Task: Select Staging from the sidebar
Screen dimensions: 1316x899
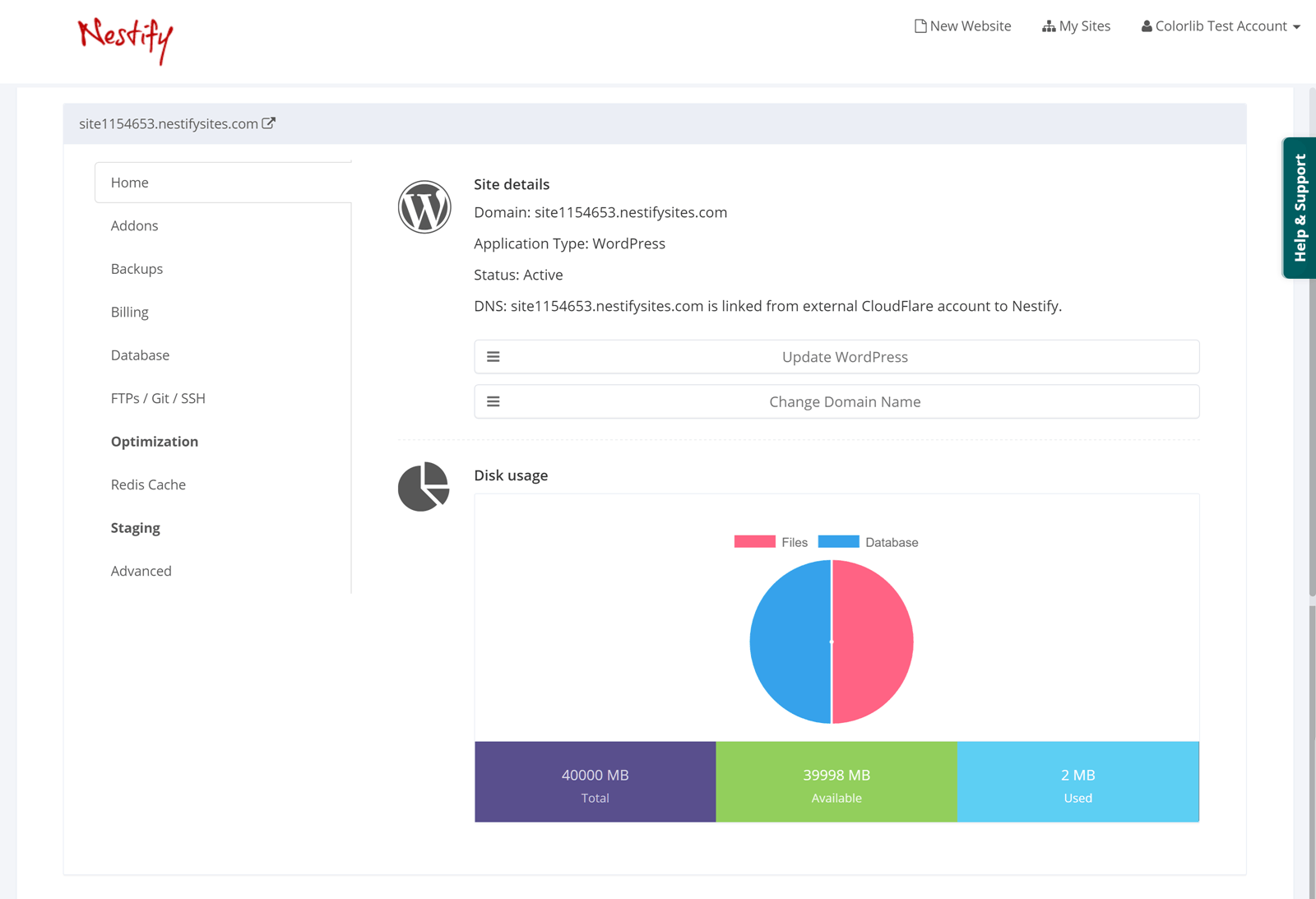Action: pyautogui.click(x=136, y=527)
